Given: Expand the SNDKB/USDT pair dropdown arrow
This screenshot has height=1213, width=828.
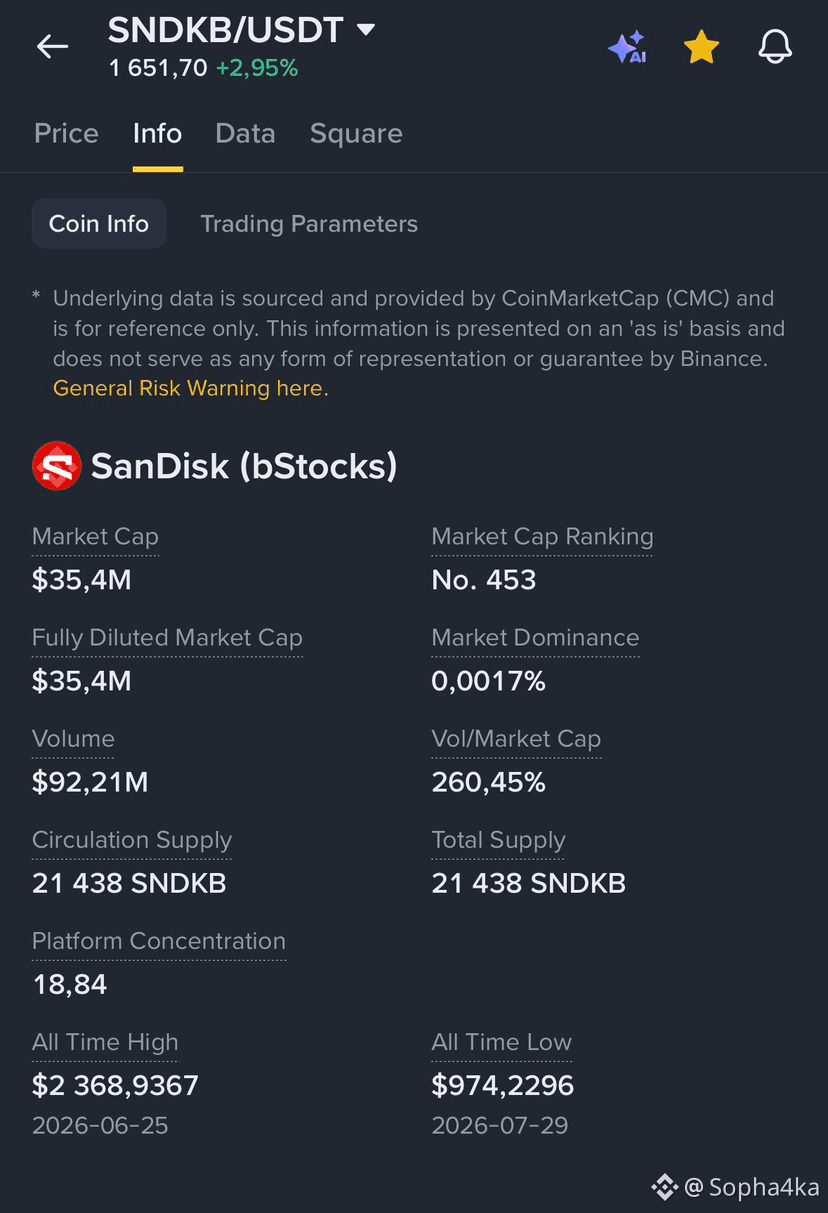Looking at the screenshot, I should (x=366, y=30).
